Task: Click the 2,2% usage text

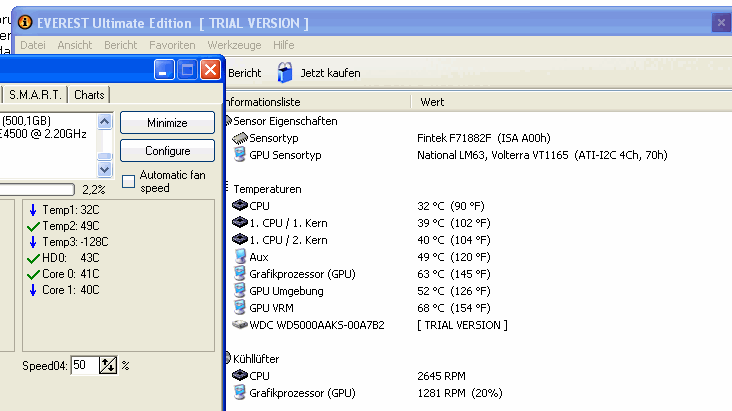Action: [94, 190]
